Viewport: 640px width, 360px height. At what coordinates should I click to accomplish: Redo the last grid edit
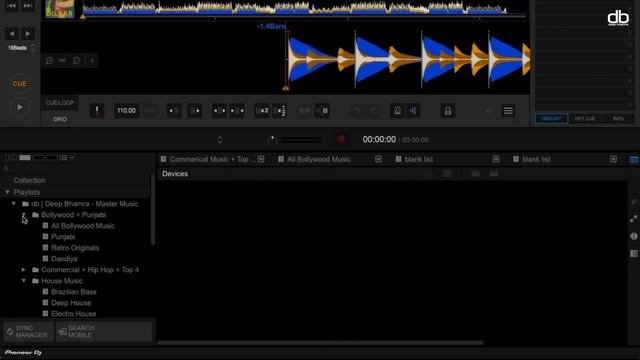coord(373,111)
